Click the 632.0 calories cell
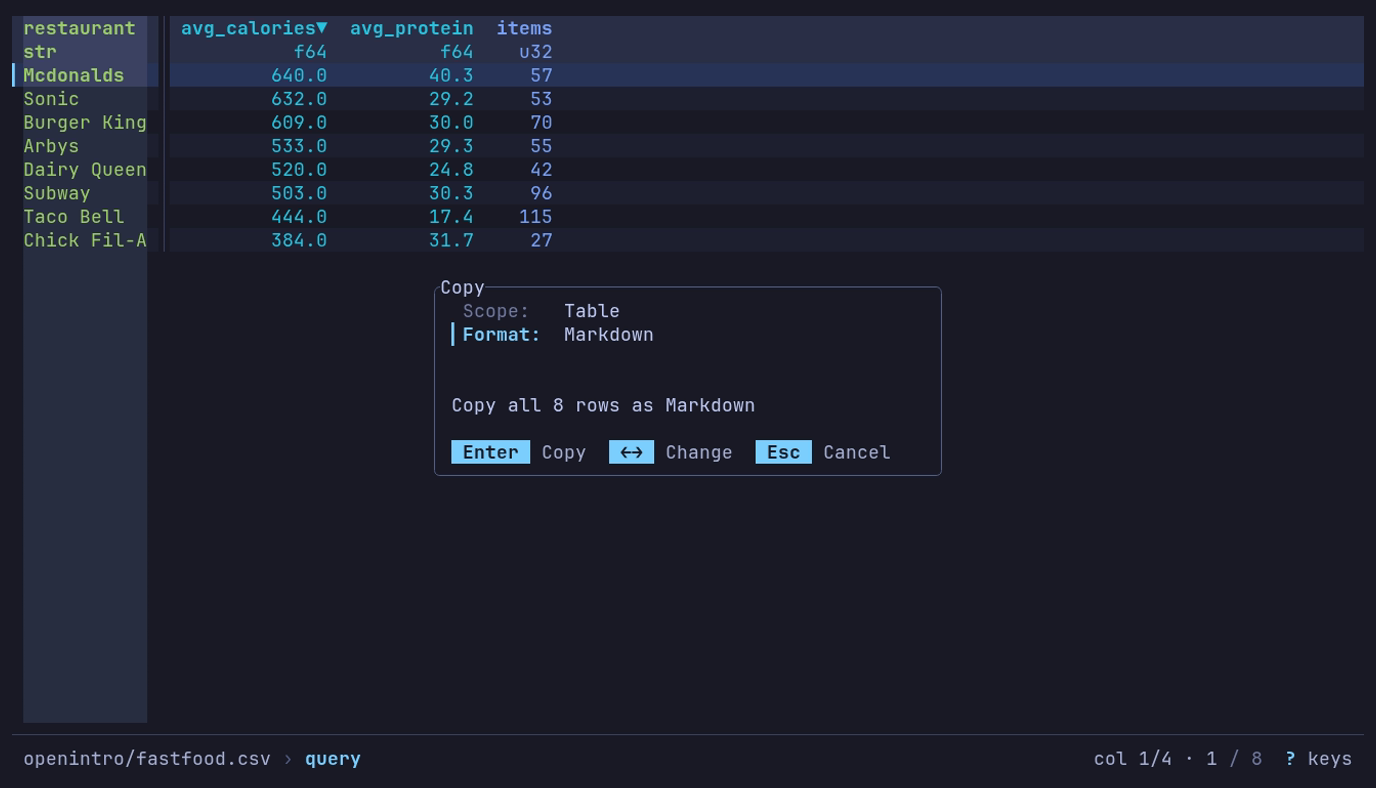The height and width of the screenshot is (788, 1376). [x=299, y=99]
